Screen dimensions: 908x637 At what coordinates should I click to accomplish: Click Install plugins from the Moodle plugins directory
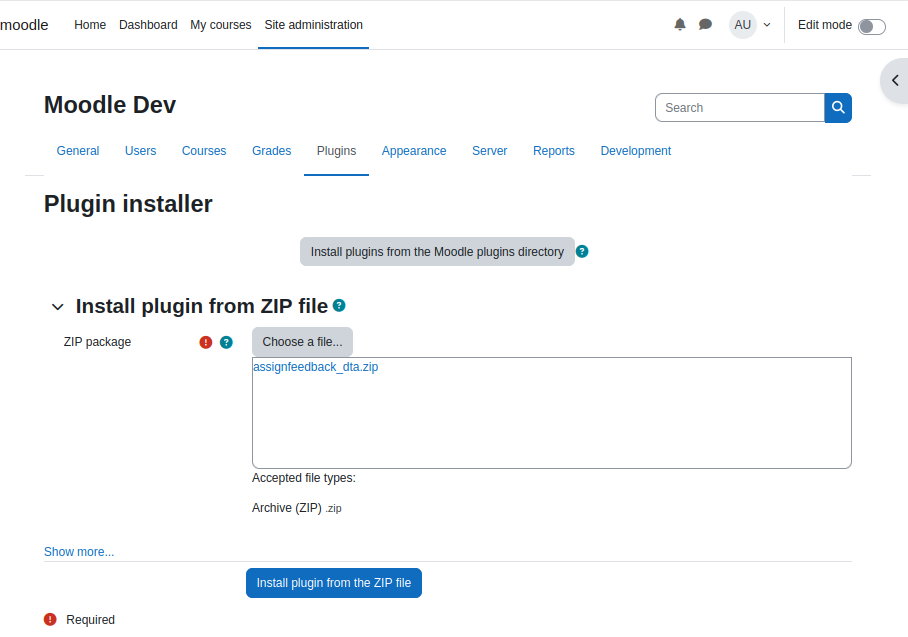pyautogui.click(x=437, y=251)
